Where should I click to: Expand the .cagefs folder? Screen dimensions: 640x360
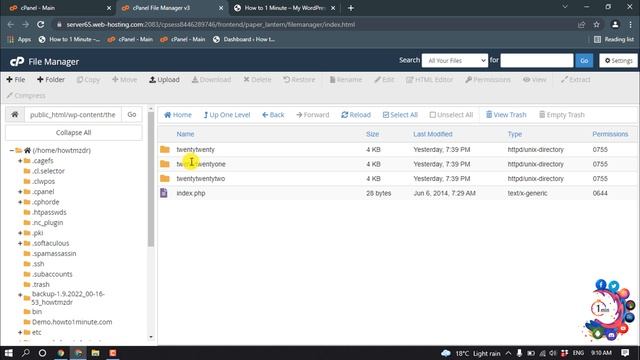click(20, 161)
